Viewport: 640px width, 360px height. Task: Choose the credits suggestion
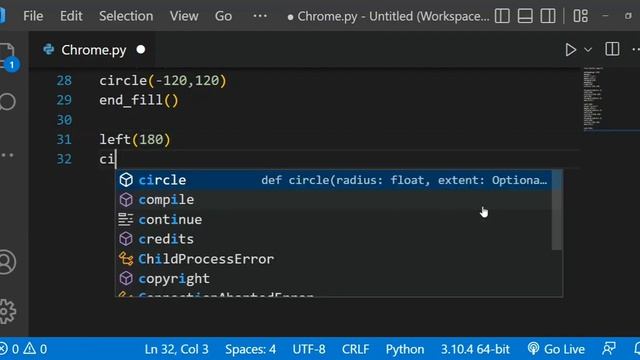click(x=334, y=239)
